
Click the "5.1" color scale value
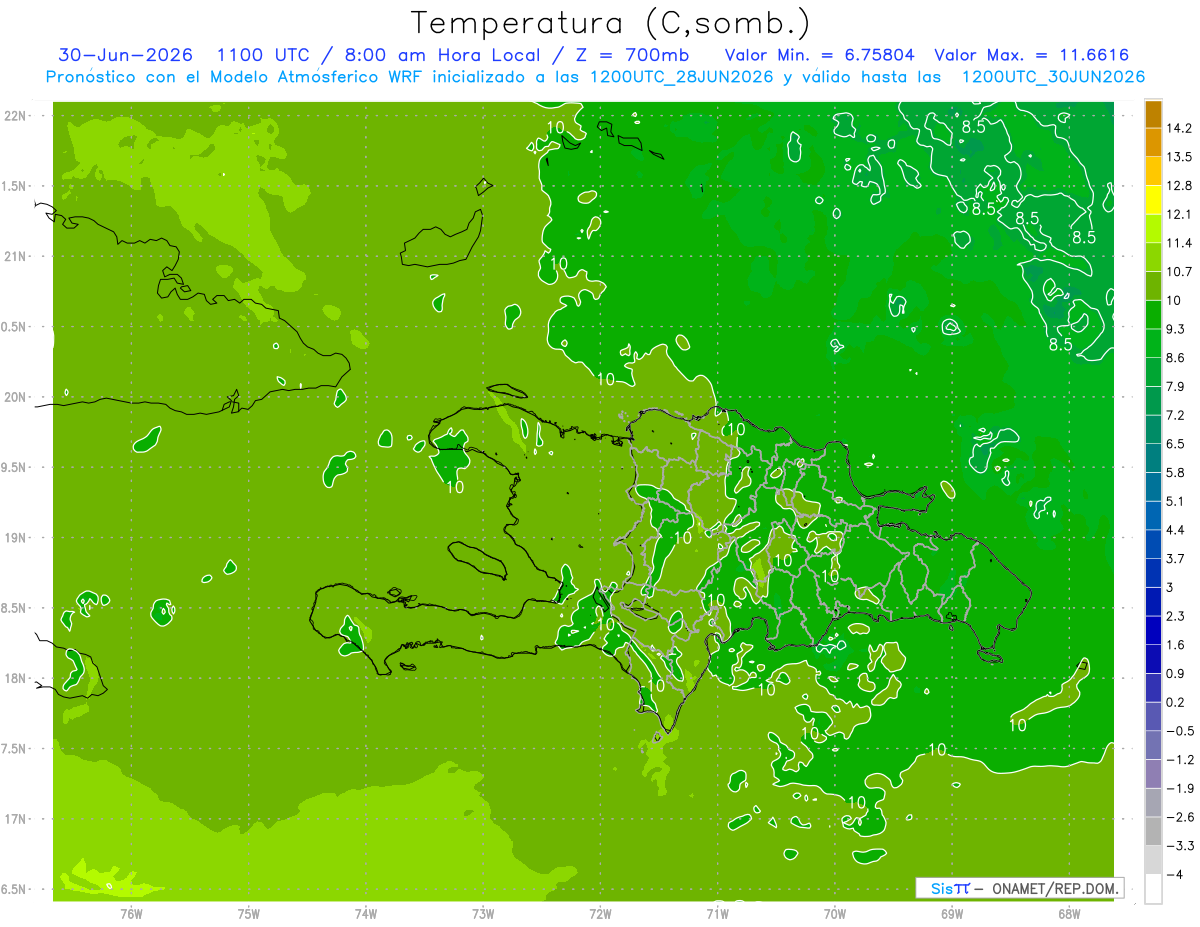click(x=1176, y=501)
